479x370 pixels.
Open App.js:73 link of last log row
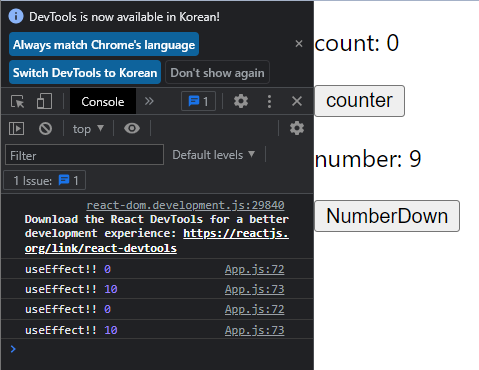coord(255,330)
